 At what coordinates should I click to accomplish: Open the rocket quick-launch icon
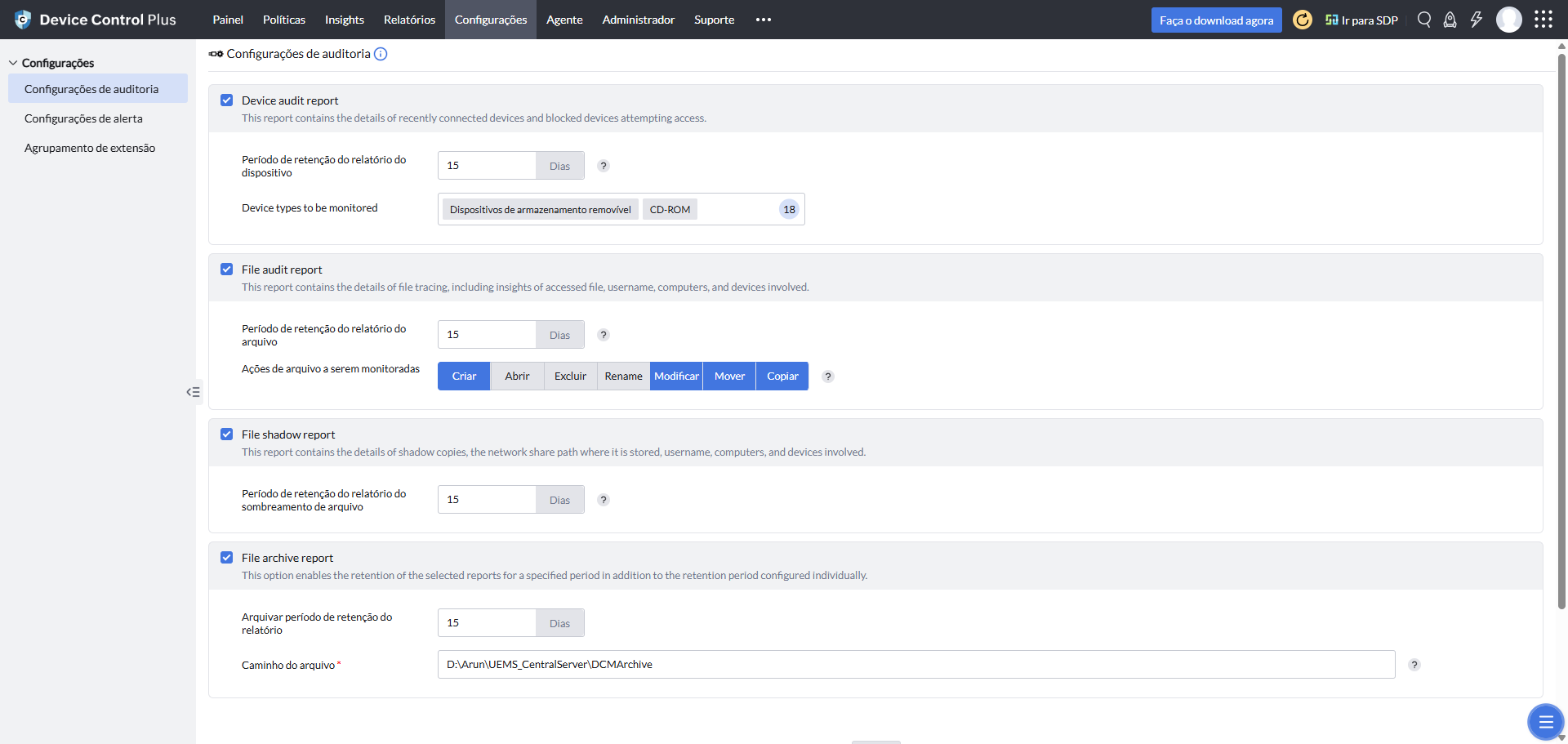point(1450,20)
